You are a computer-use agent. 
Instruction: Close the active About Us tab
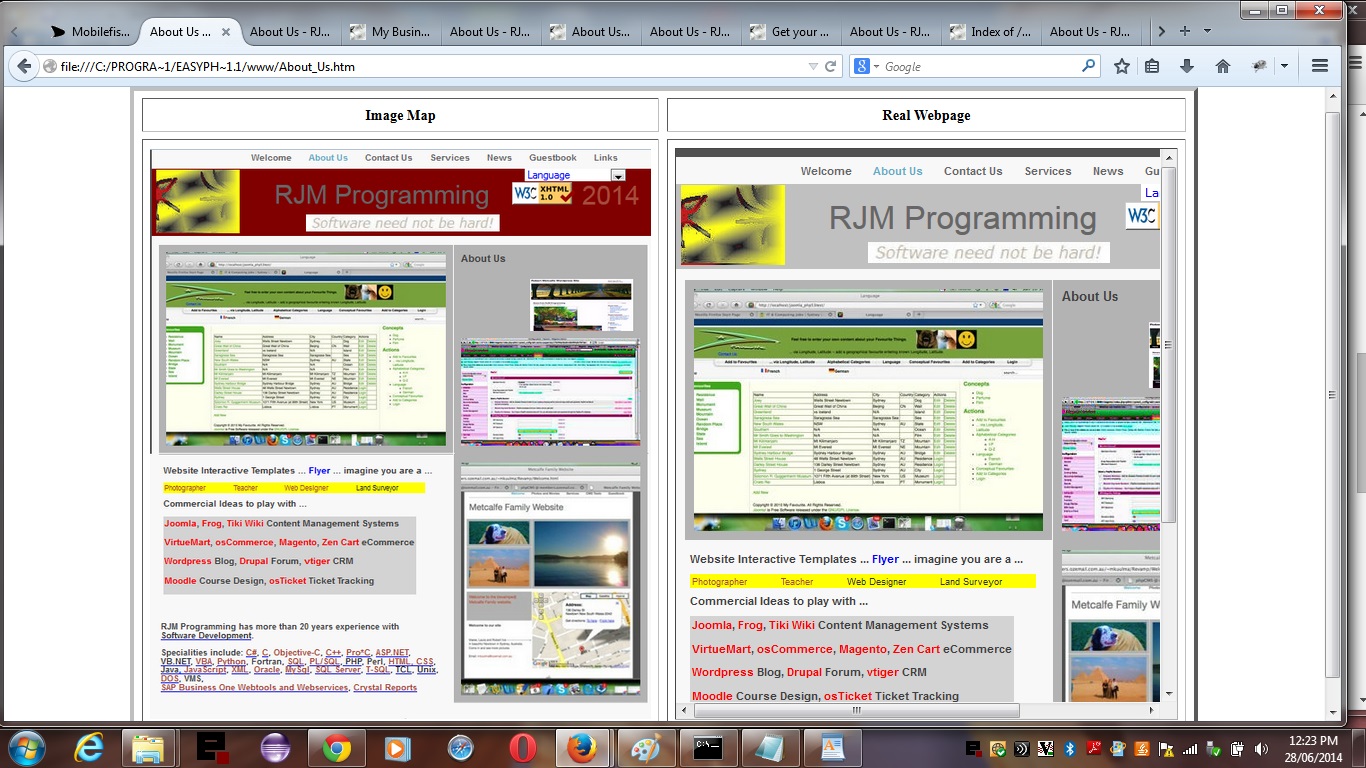[226, 32]
